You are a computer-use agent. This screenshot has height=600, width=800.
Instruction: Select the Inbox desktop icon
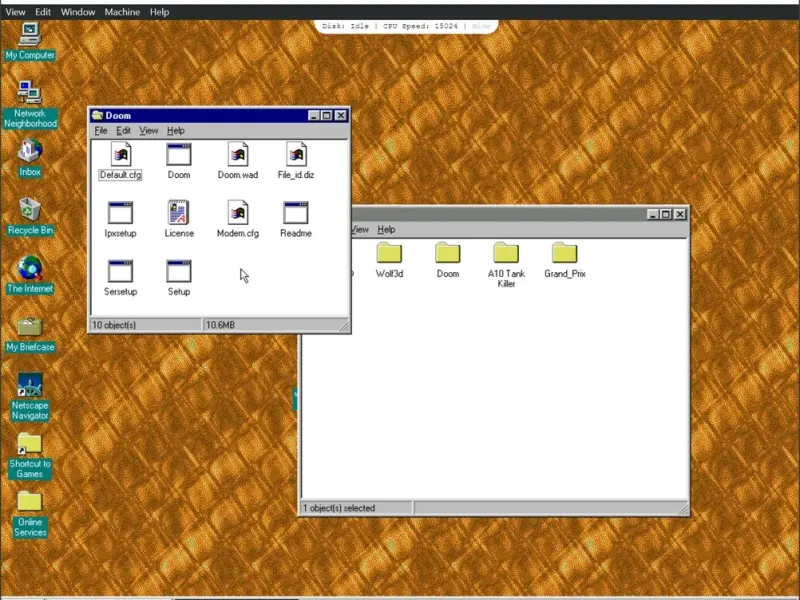30,151
